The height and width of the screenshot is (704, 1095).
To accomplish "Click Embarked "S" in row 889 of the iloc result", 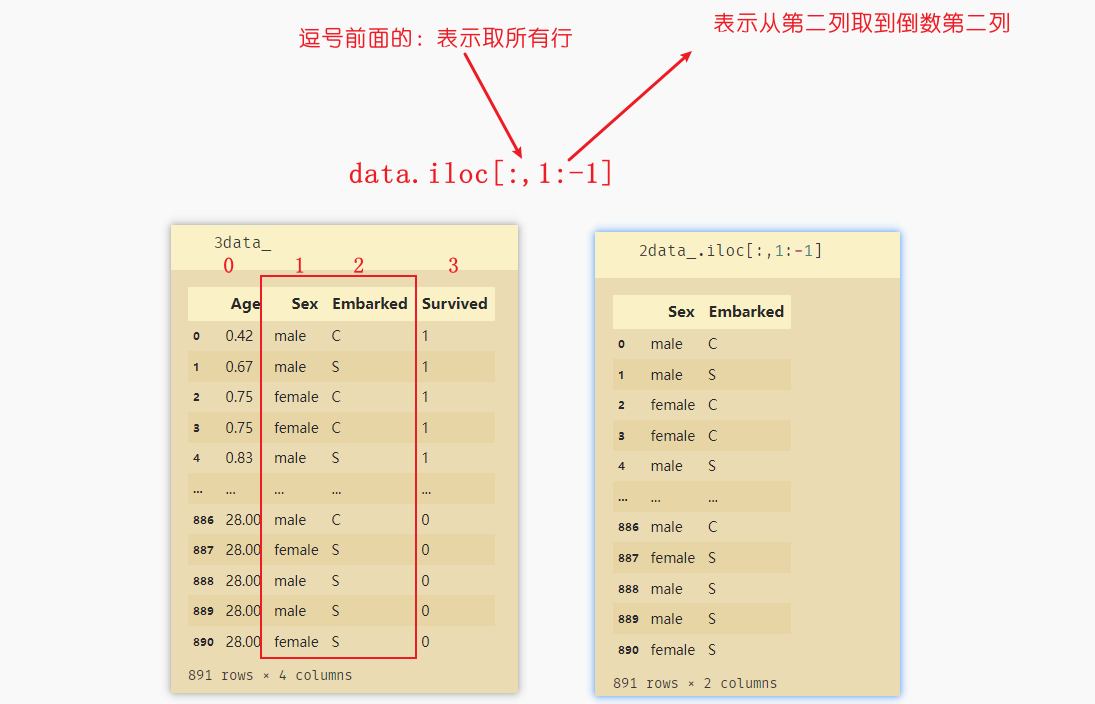I will 712,619.
